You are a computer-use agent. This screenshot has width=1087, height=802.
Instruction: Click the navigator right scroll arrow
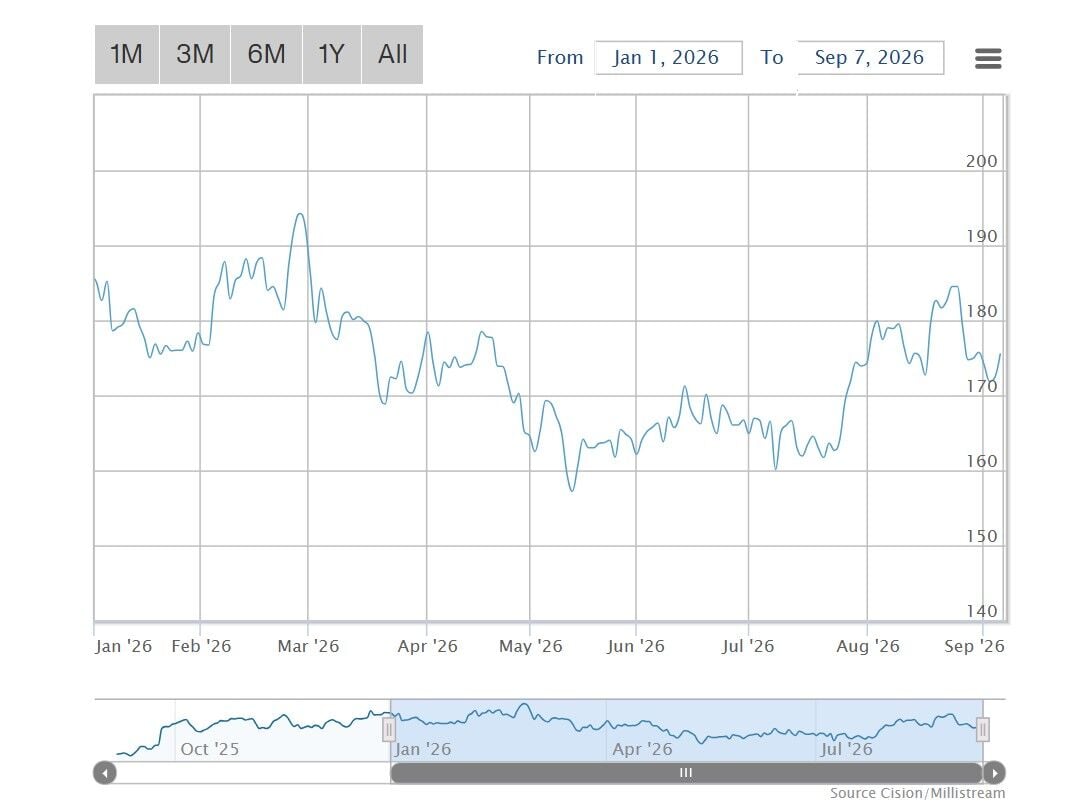tap(994, 773)
